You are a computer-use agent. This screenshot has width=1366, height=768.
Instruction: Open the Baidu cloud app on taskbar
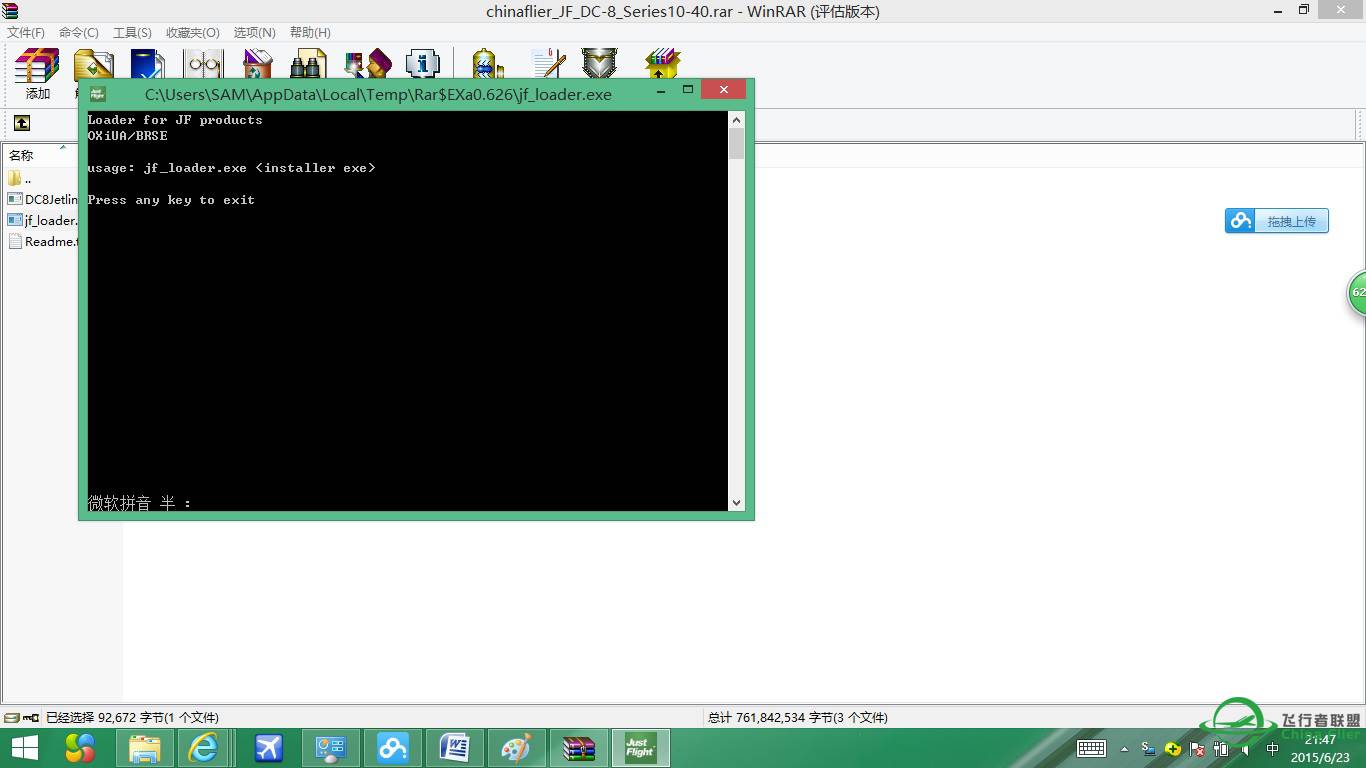point(392,748)
